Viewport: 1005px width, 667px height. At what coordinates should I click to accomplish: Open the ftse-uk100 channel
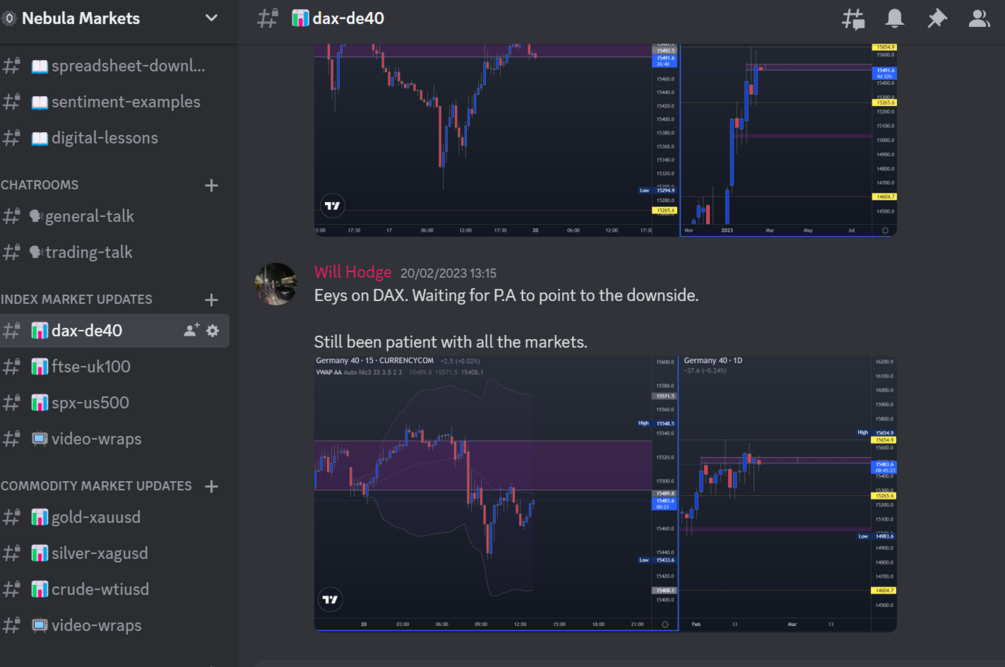coord(115,366)
